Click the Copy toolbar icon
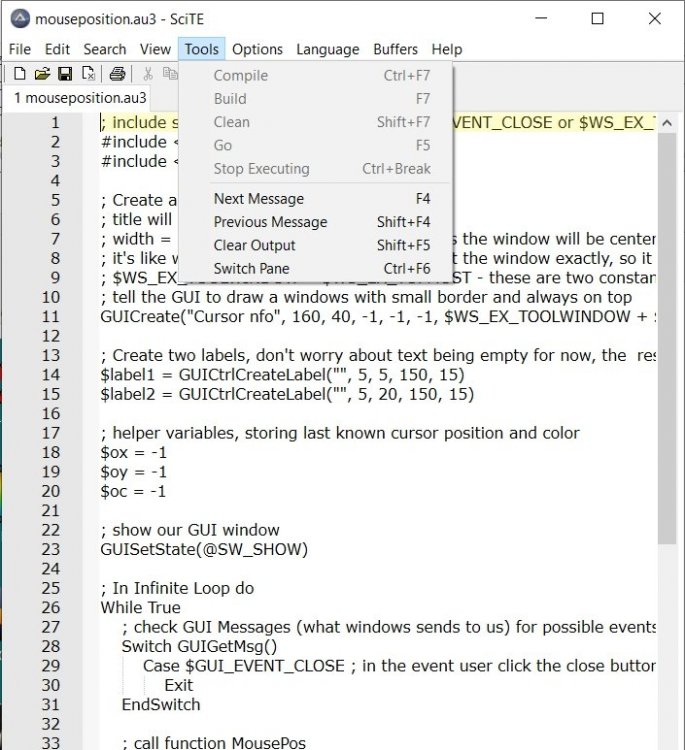The height and width of the screenshot is (750, 685). [169, 74]
